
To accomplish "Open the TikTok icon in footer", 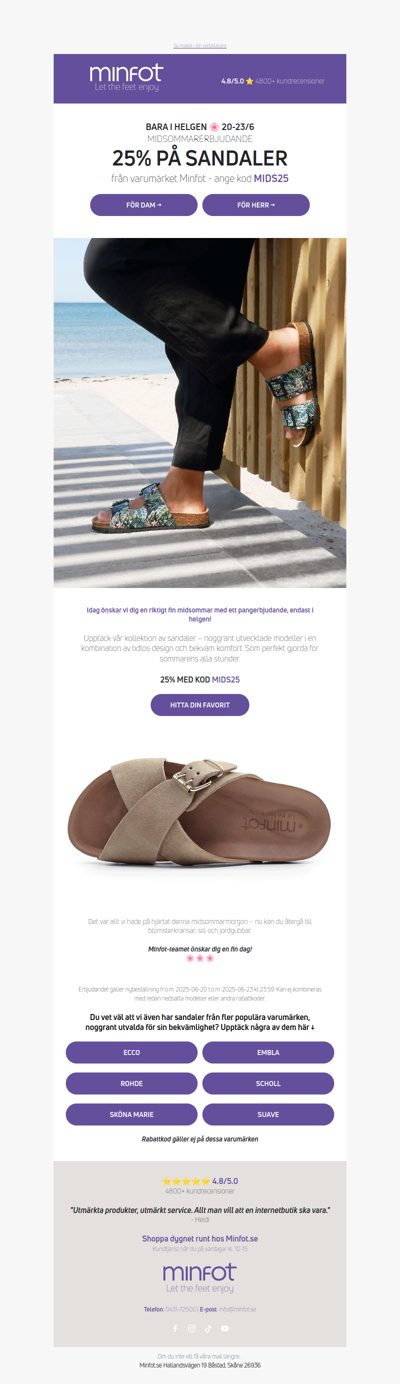I will [x=208, y=1329].
